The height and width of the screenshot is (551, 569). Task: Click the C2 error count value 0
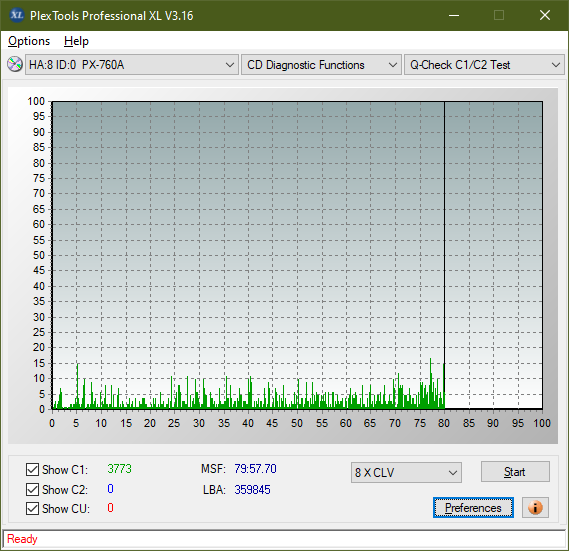point(111,489)
